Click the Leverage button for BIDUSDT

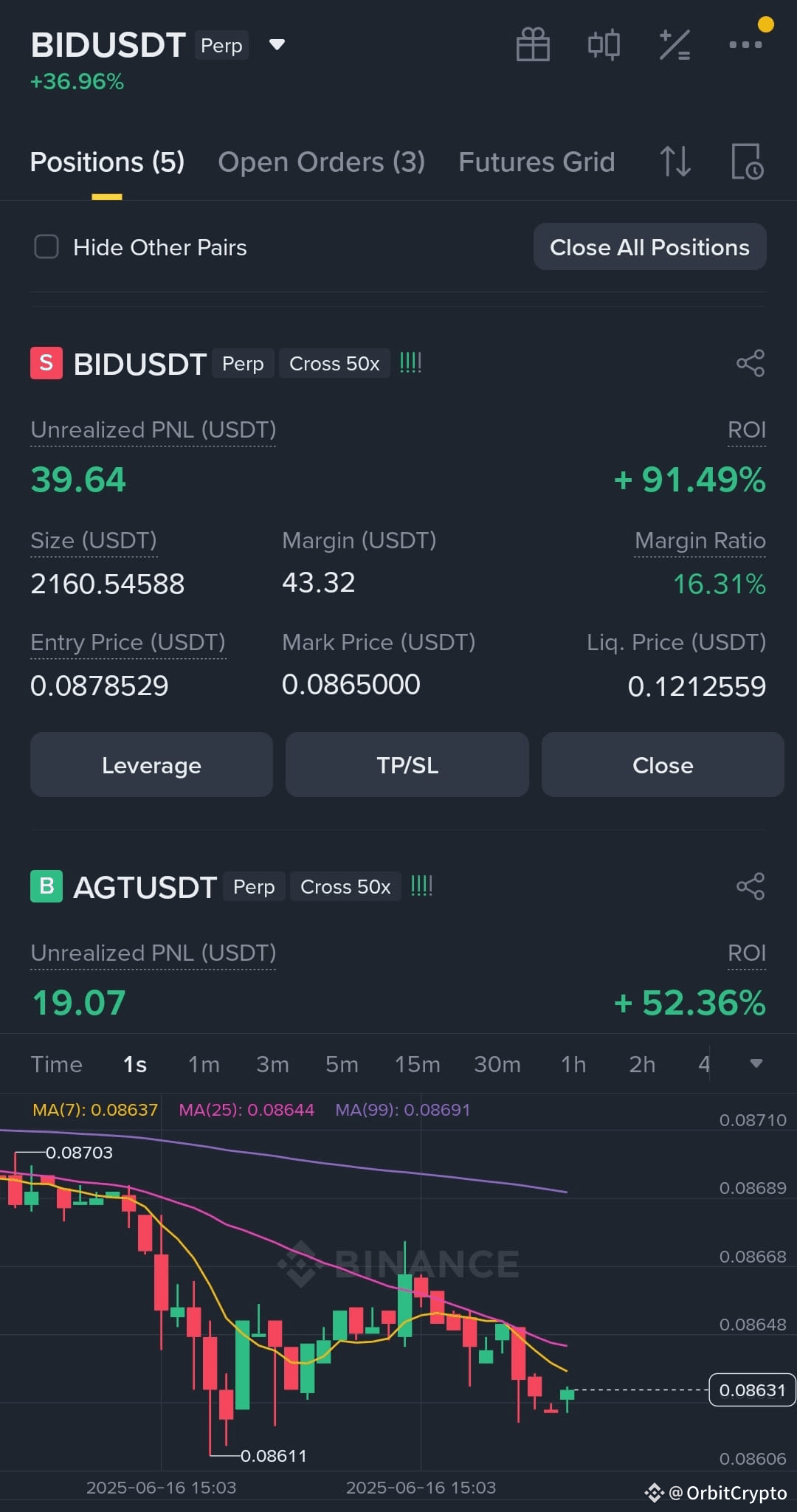tap(151, 764)
